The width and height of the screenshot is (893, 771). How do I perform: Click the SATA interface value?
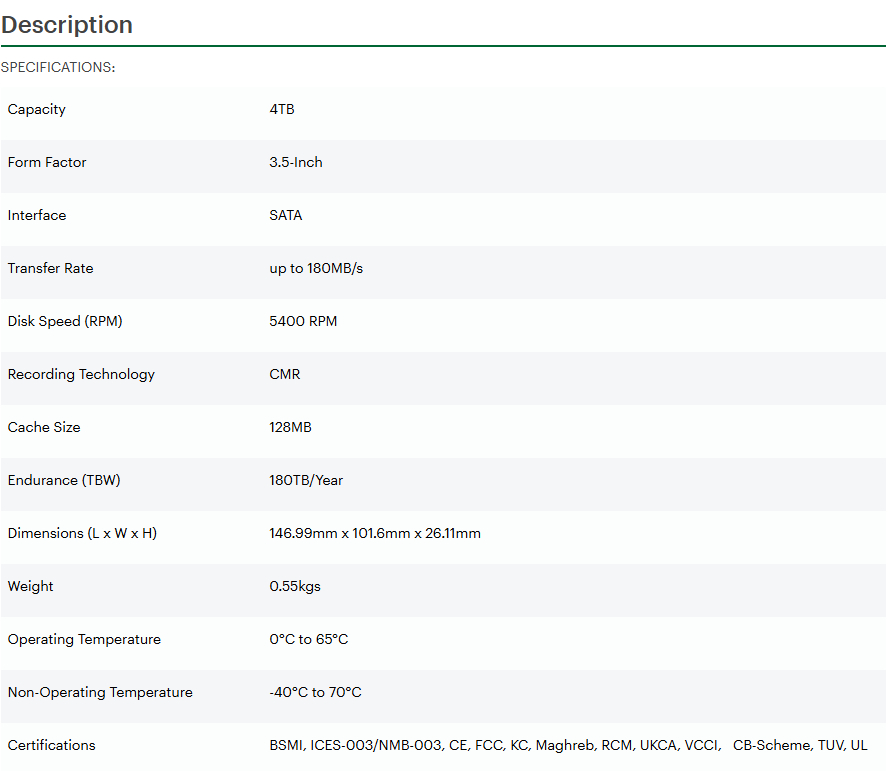(x=286, y=216)
